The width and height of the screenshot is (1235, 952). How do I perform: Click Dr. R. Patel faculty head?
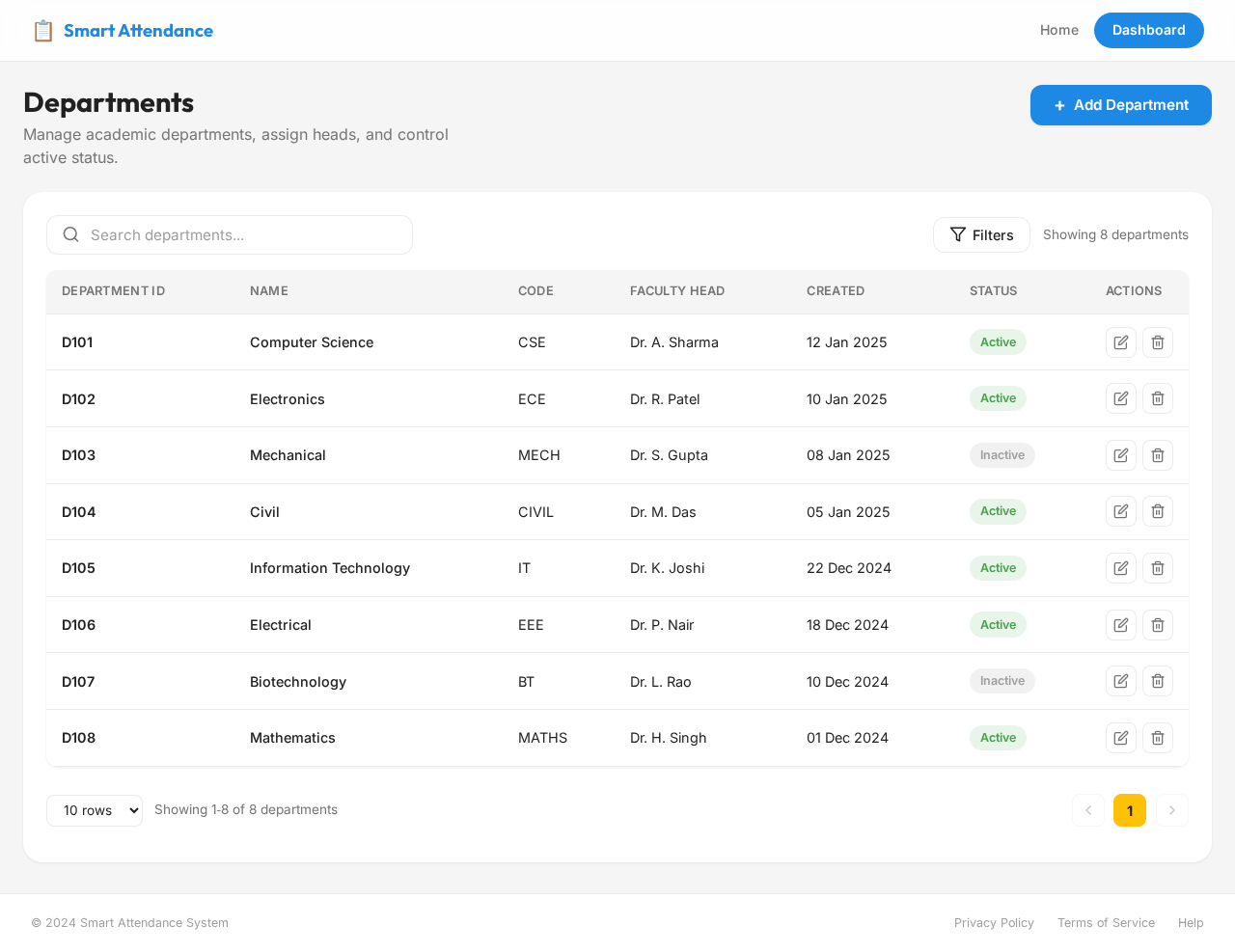tap(665, 399)
